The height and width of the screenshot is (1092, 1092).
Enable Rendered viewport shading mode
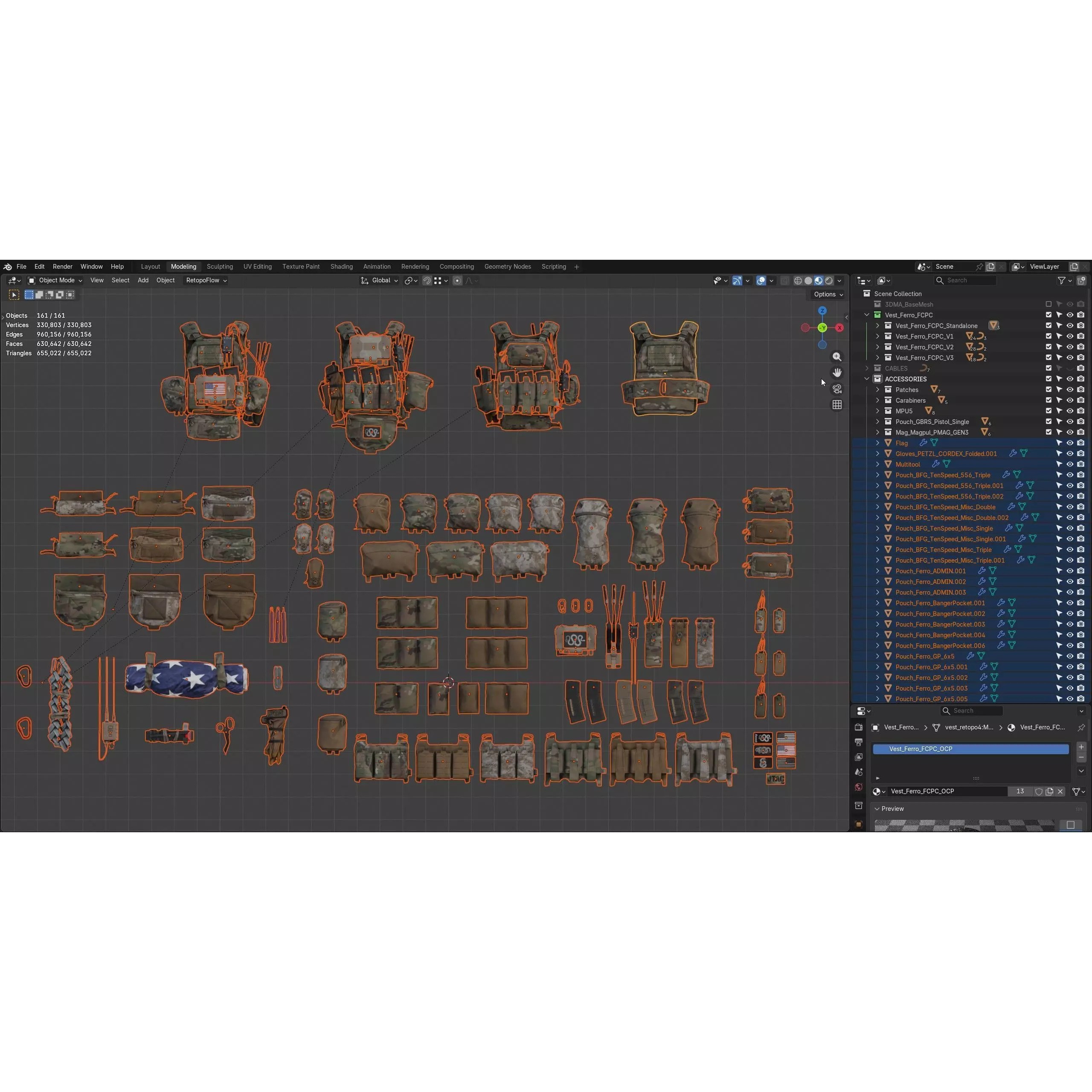coord(829,280)
